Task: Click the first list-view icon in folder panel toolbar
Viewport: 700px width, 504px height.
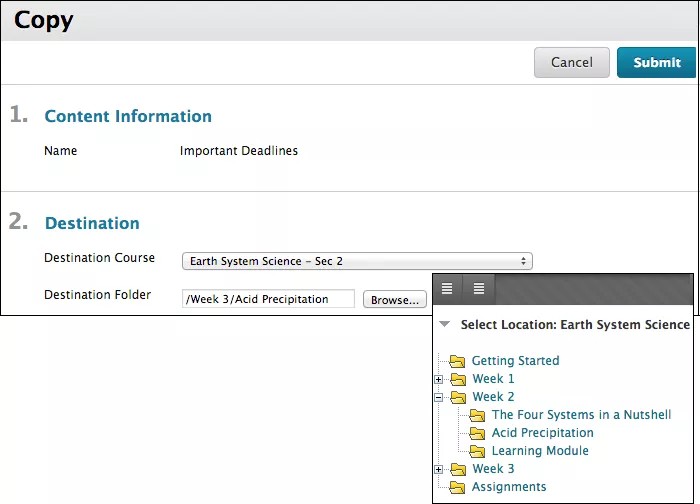Action: [447, 288]
